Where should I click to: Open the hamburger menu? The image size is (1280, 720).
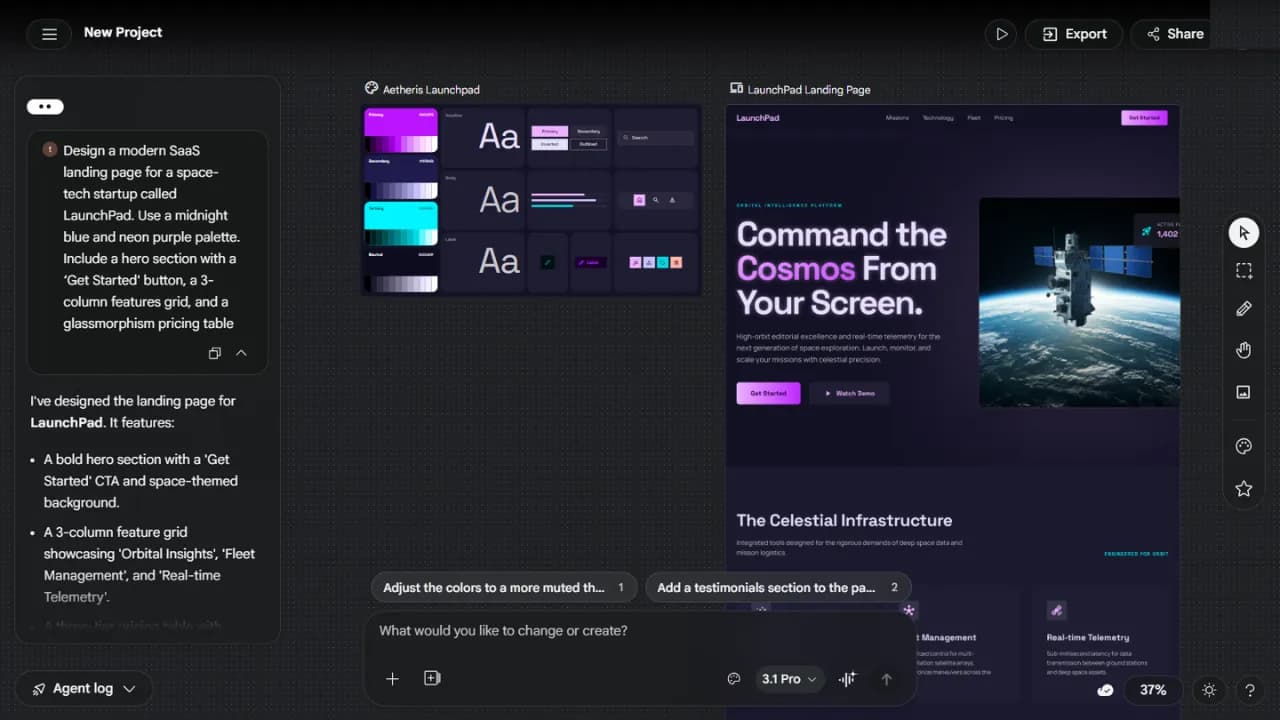pyautogui.click(x=49, y=34)
